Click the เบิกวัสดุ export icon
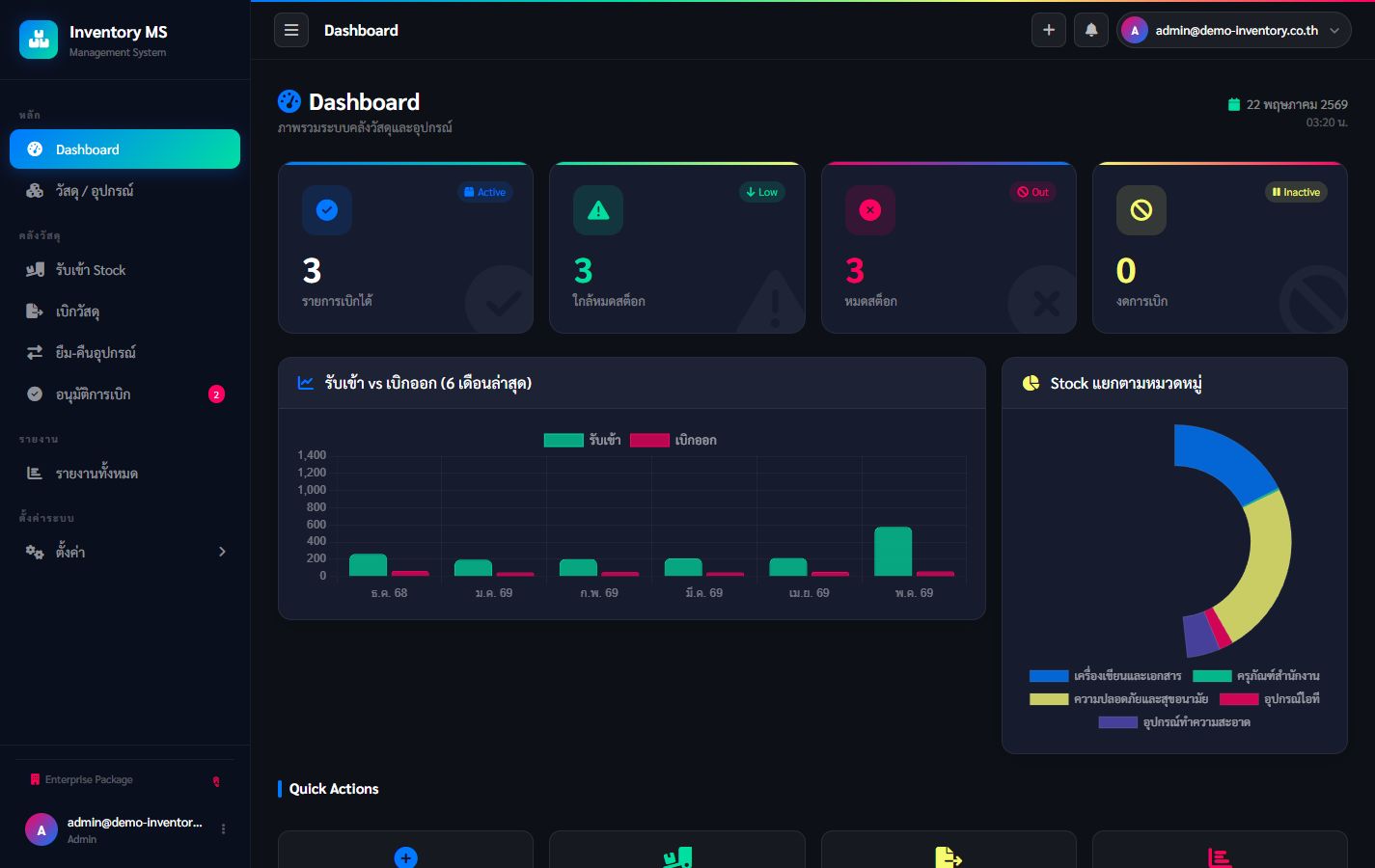The height and width of the screenshot is (868, 1375). (x=35, y=312)
